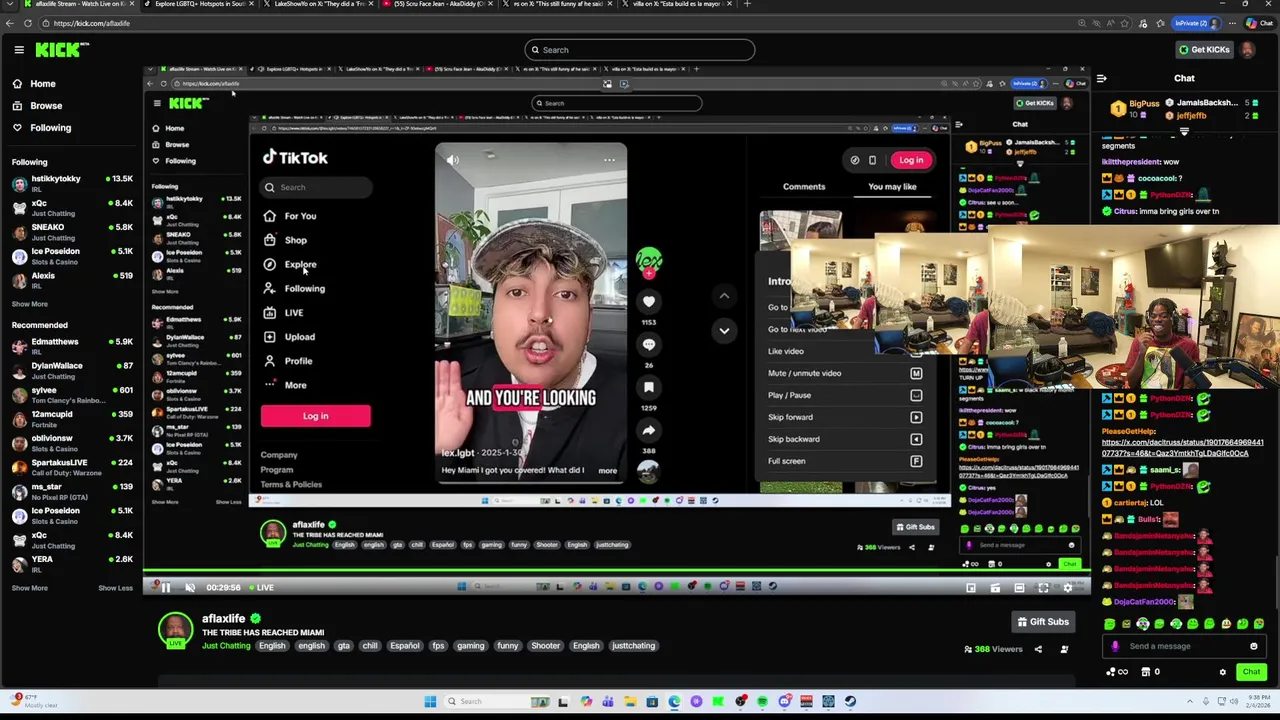This screenshot has height=720, width=1280.
Task: Open DylanWallace in Recommended list
Action: click(x=72, y=370)
